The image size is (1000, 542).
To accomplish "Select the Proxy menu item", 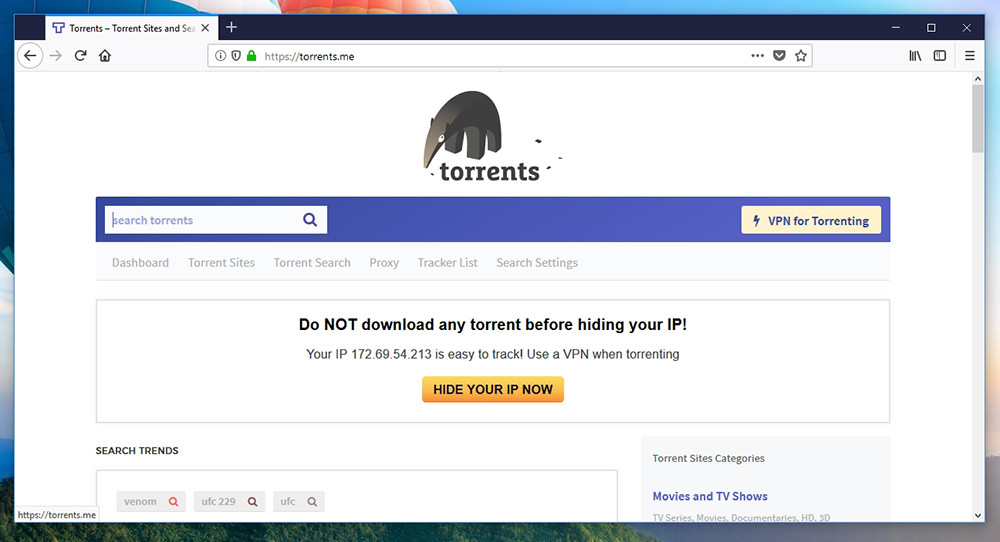I will (x=384, y=263).
